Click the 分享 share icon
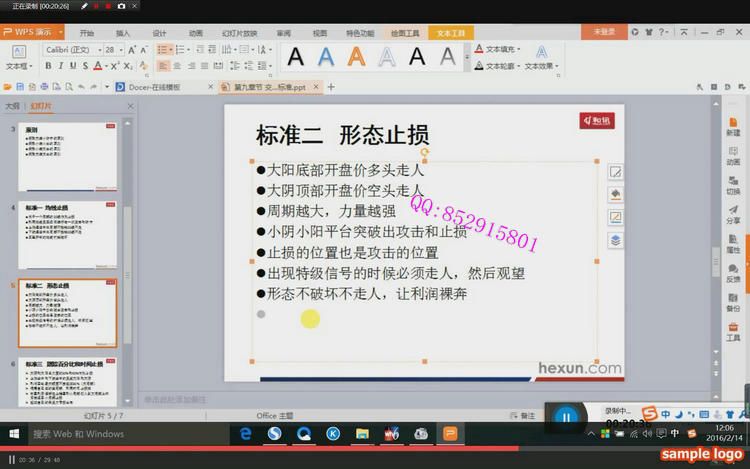The width and height of the screenshot is (750, 469). (733, 213)
